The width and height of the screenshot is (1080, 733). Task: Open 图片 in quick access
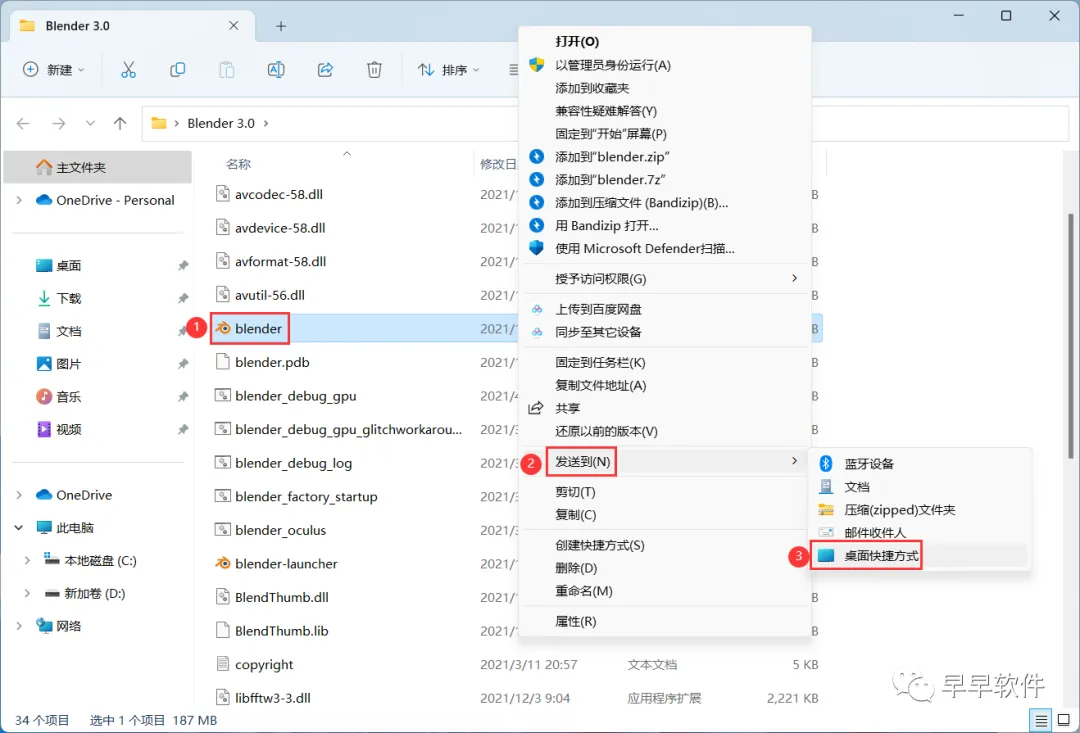click(x=68, y=364)
